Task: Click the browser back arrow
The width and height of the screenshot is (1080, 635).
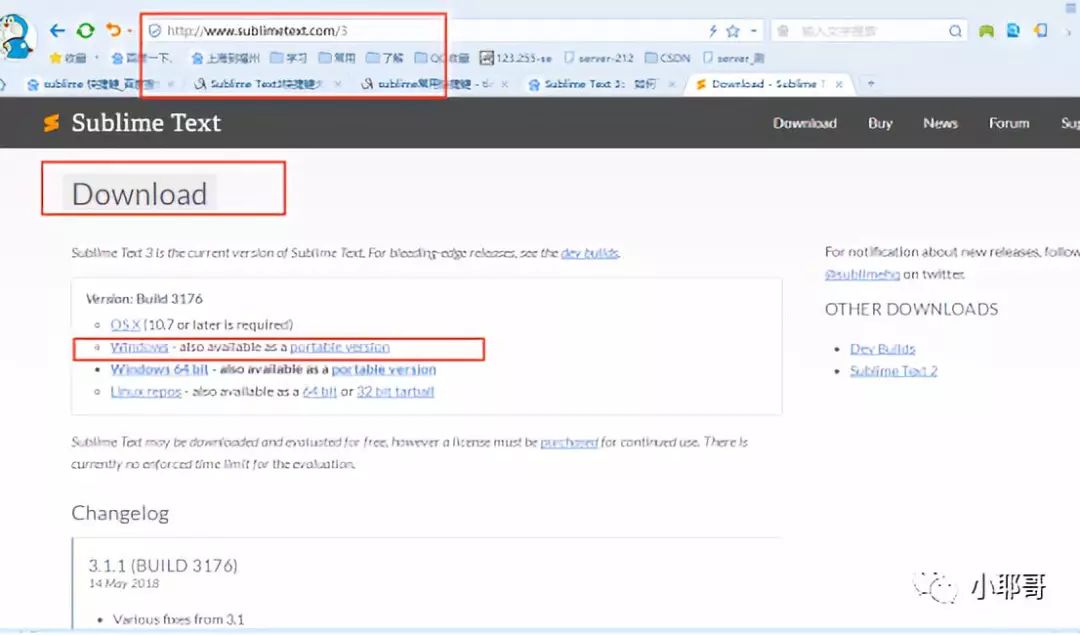Action: [57, 30]
